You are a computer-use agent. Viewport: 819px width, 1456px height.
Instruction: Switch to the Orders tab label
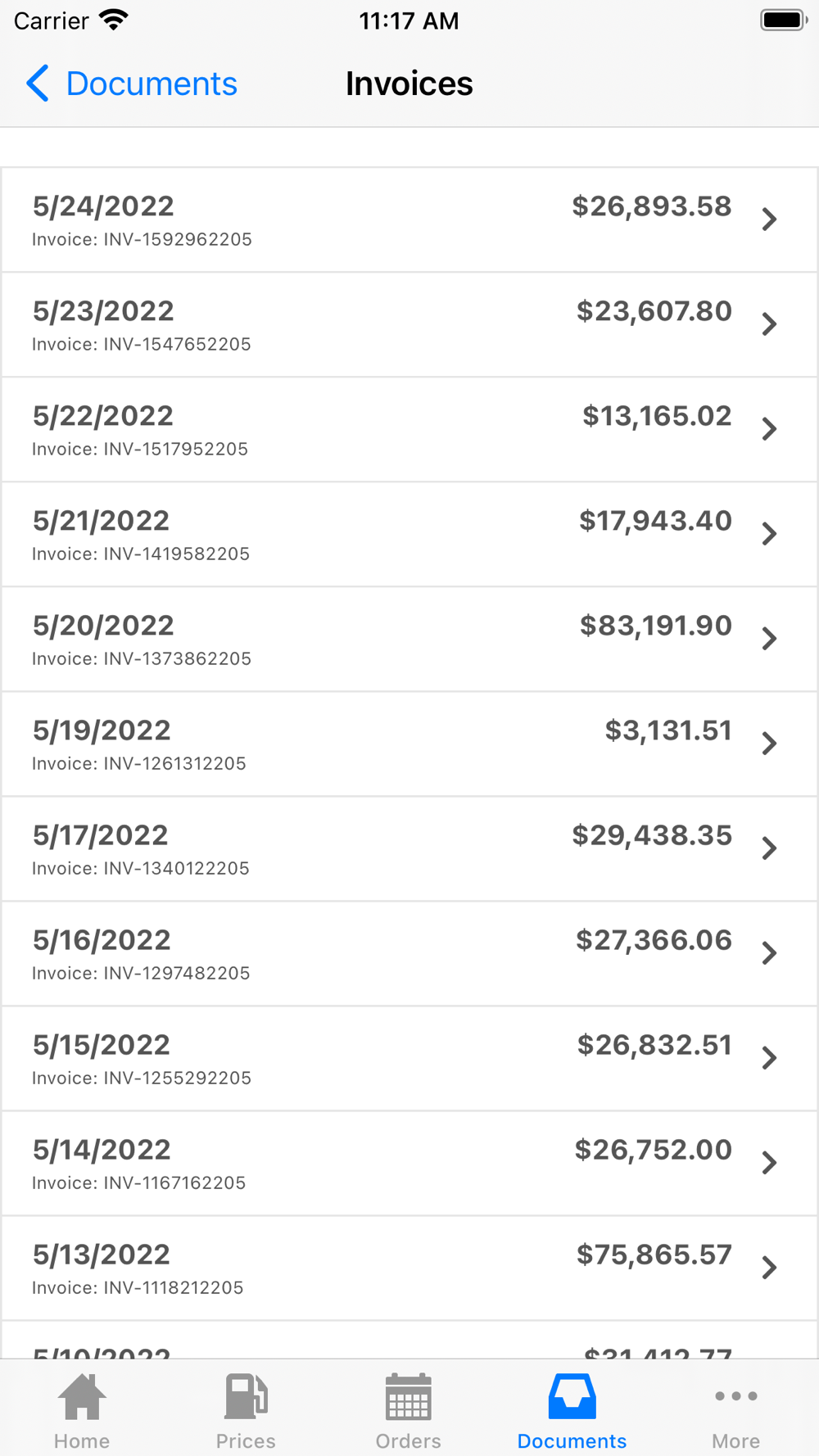pos(408,1441)
